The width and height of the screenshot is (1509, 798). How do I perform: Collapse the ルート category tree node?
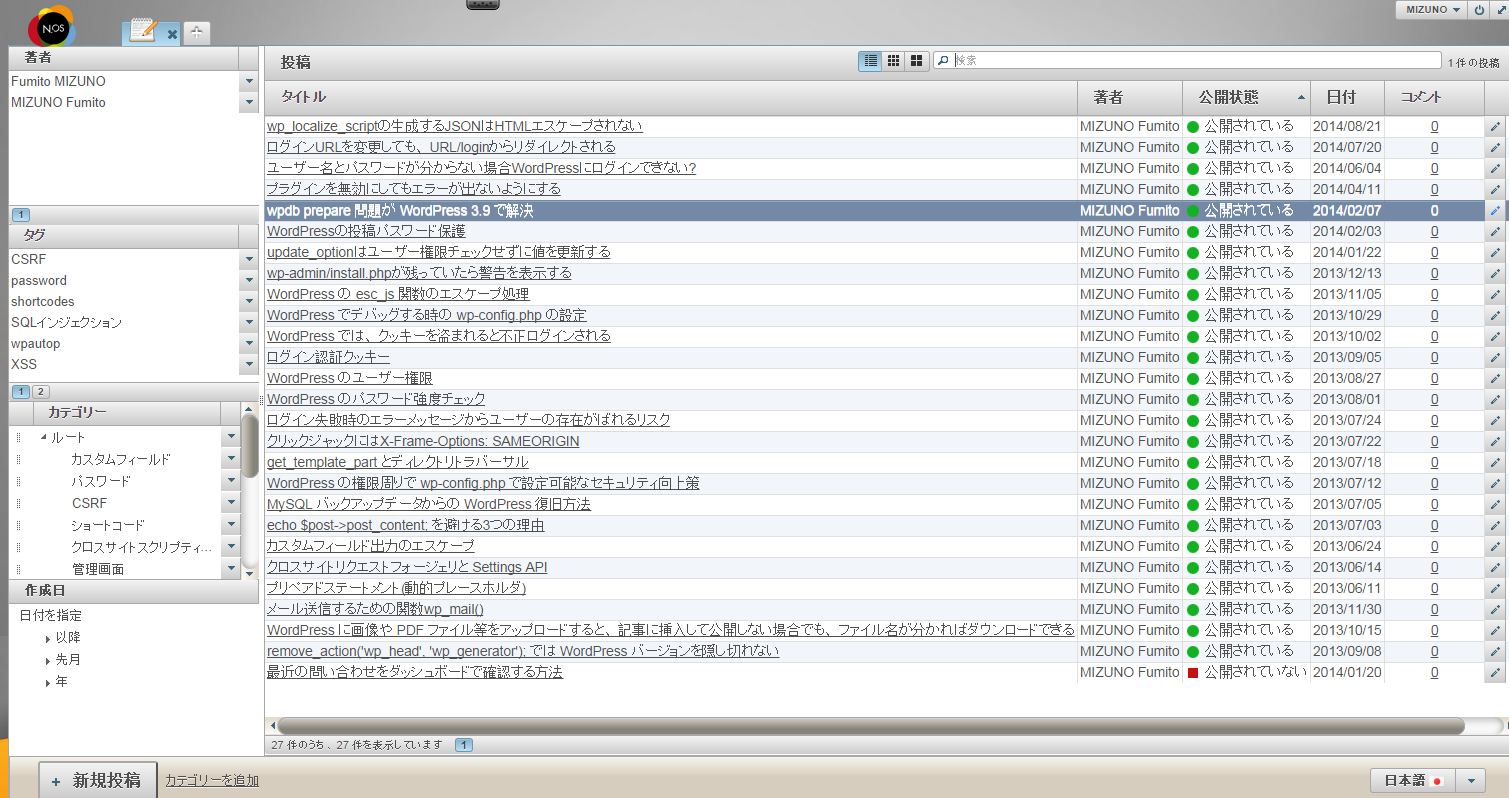(x=44, y=438)
